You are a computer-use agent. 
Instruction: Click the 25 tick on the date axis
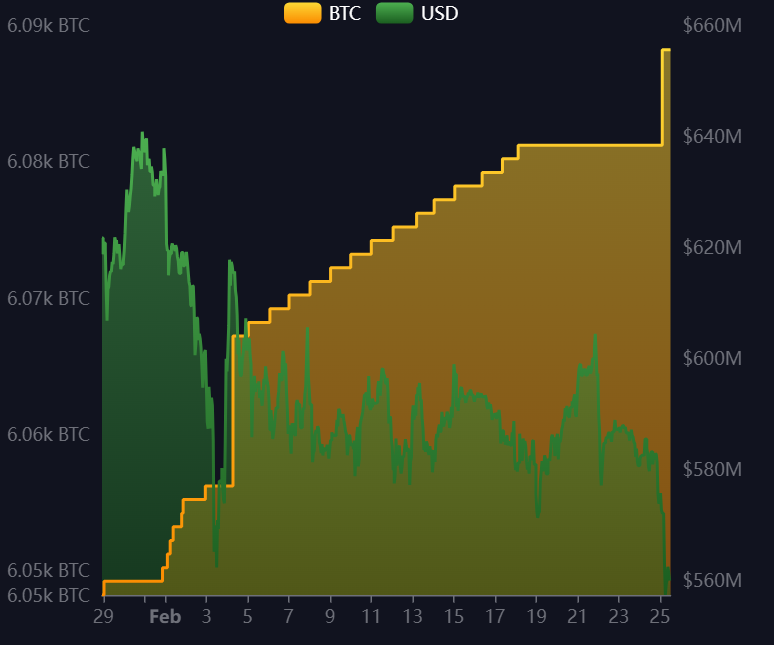[660, 617]
